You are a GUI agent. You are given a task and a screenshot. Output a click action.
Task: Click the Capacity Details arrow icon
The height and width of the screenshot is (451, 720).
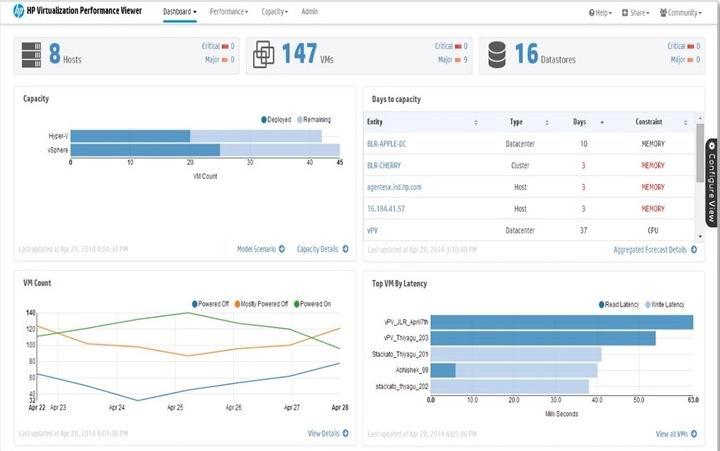coord(345,249)
